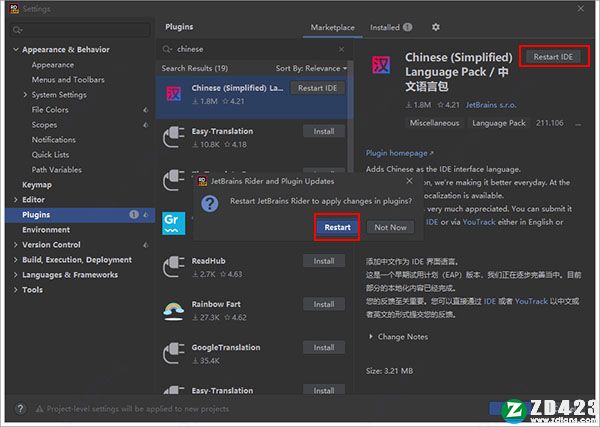Click the GoogleTranslation plugin icon
Screen dimensions: 600x427
click(174, 353)
